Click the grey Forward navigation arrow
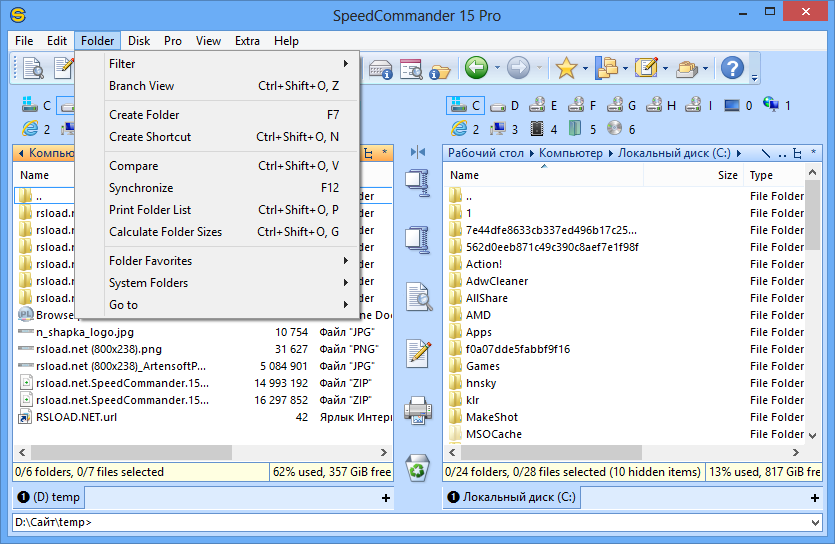Image resolution: width=835 pixels, height=544 pixels. [x=518, y=68]
